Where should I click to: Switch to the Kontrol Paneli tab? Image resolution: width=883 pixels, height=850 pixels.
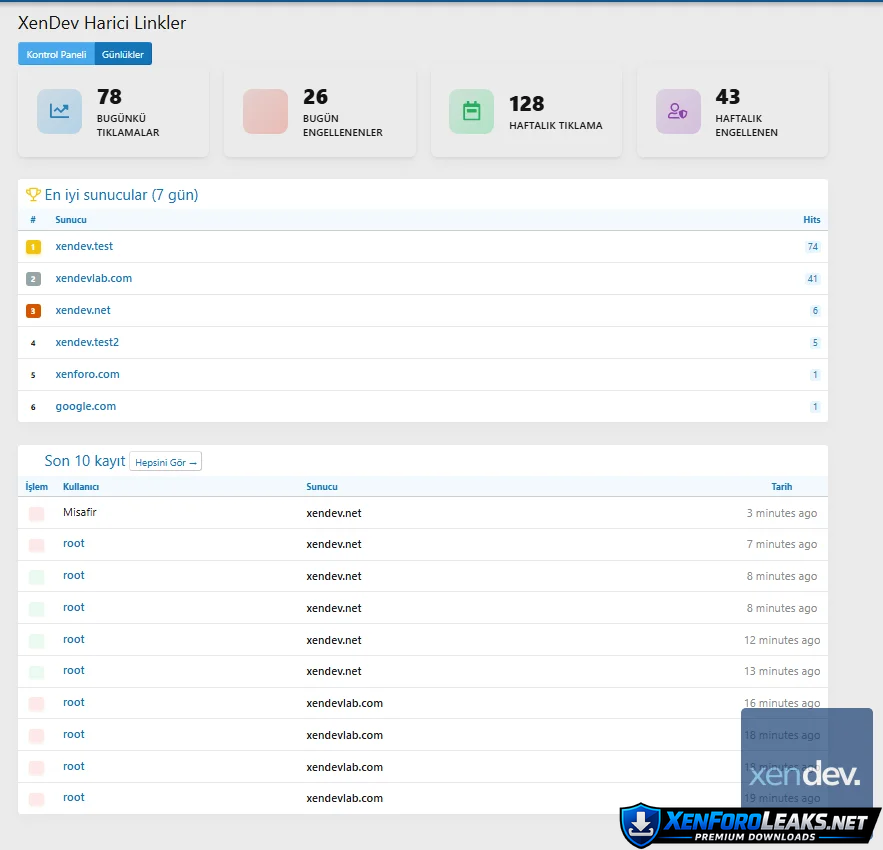tap(56, 54)
